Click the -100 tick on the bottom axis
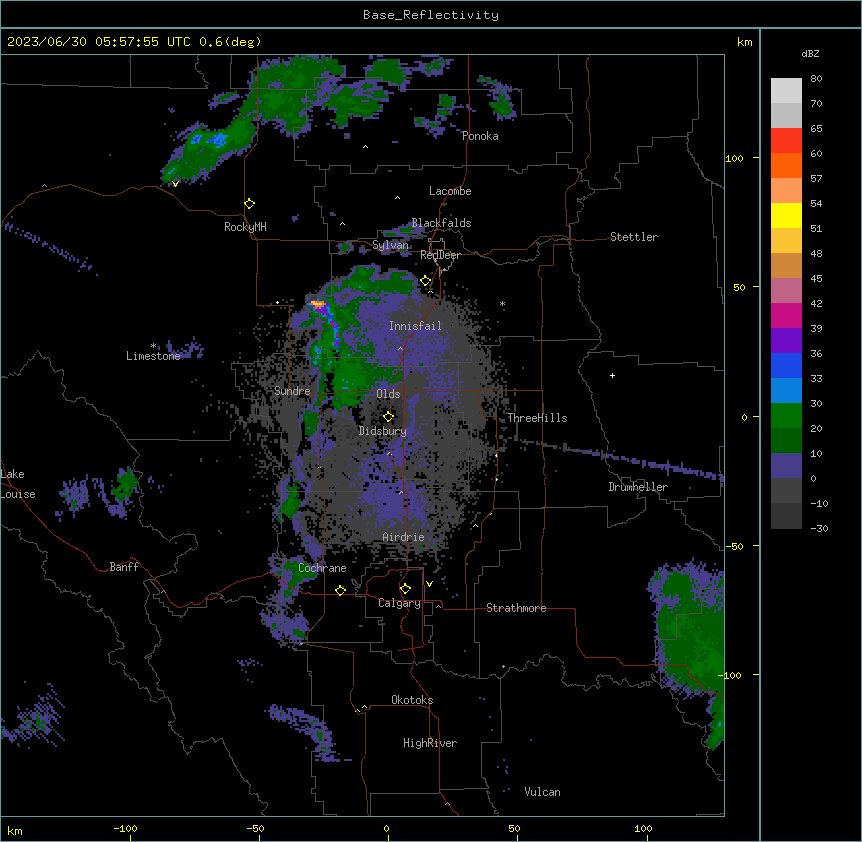Image resolution: width=862 pixels, height=842 pixels. (126, 828)
